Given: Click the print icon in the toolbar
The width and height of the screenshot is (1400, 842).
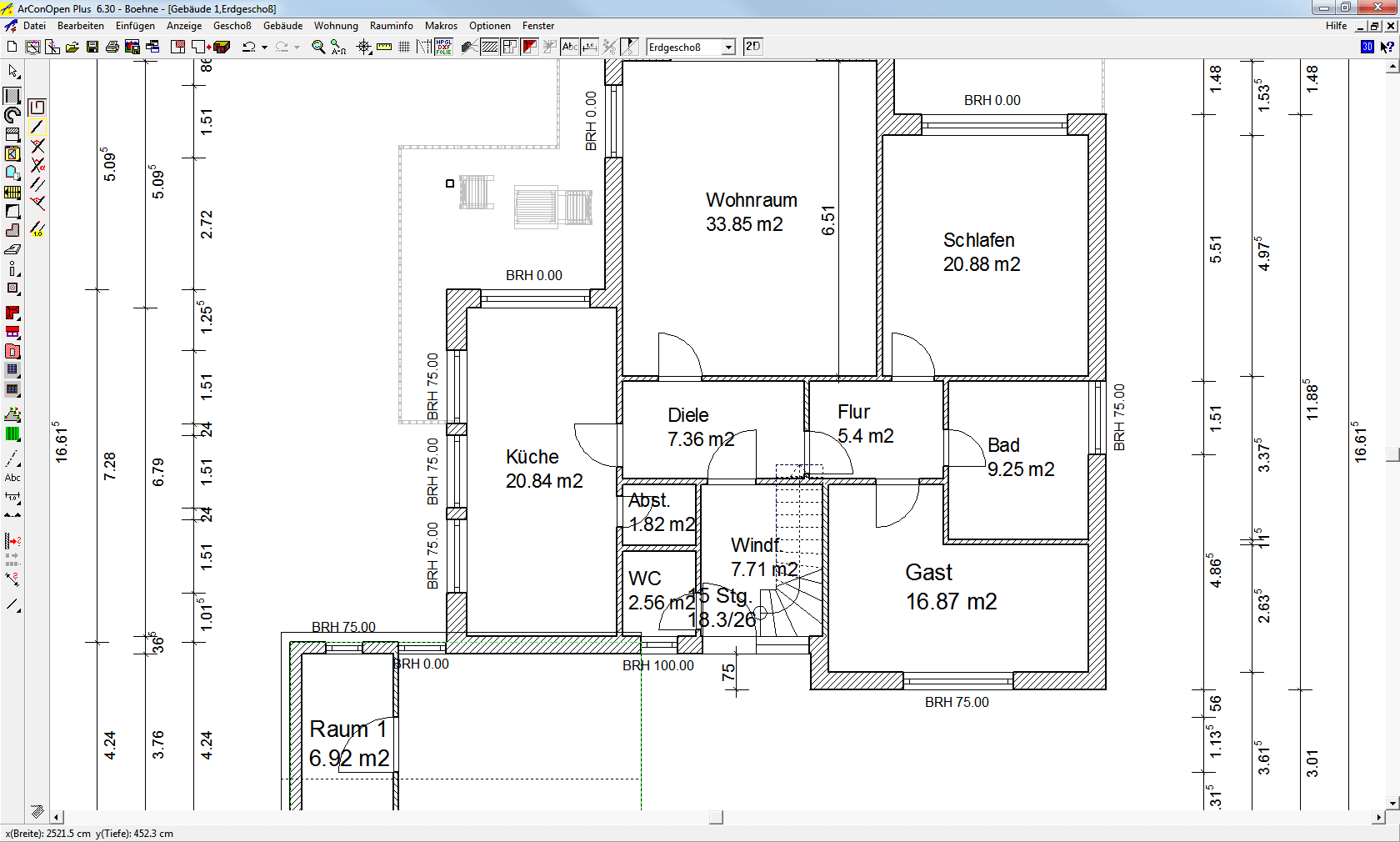Looking at the screenshot, I should click(x=112, y=47).
